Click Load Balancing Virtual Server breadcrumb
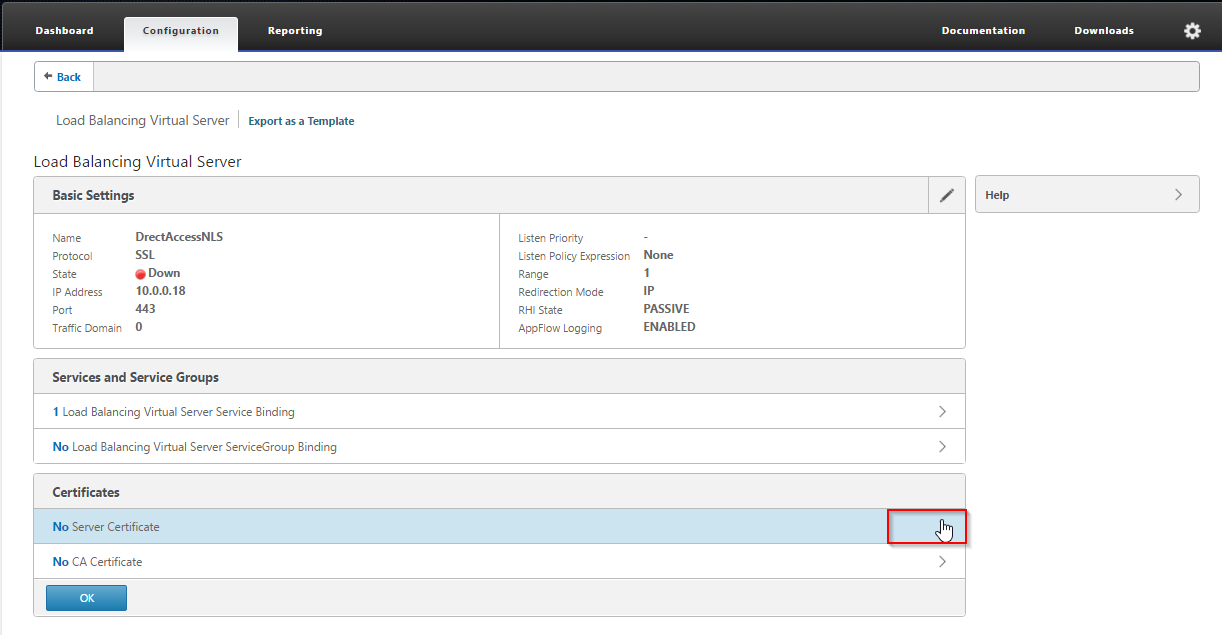 (142, 121)
